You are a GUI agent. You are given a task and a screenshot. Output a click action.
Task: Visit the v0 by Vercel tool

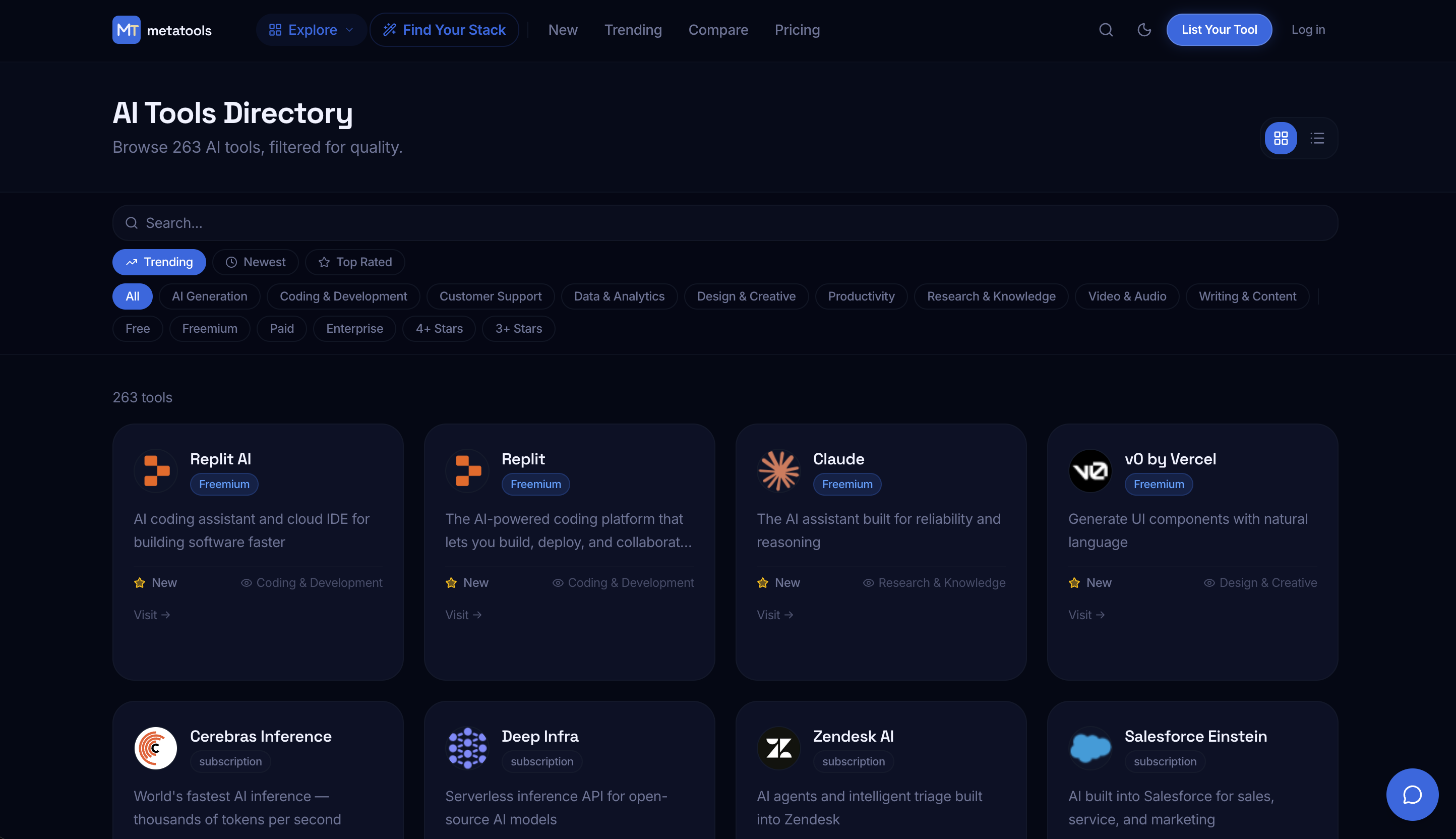tap(1085, 614)
